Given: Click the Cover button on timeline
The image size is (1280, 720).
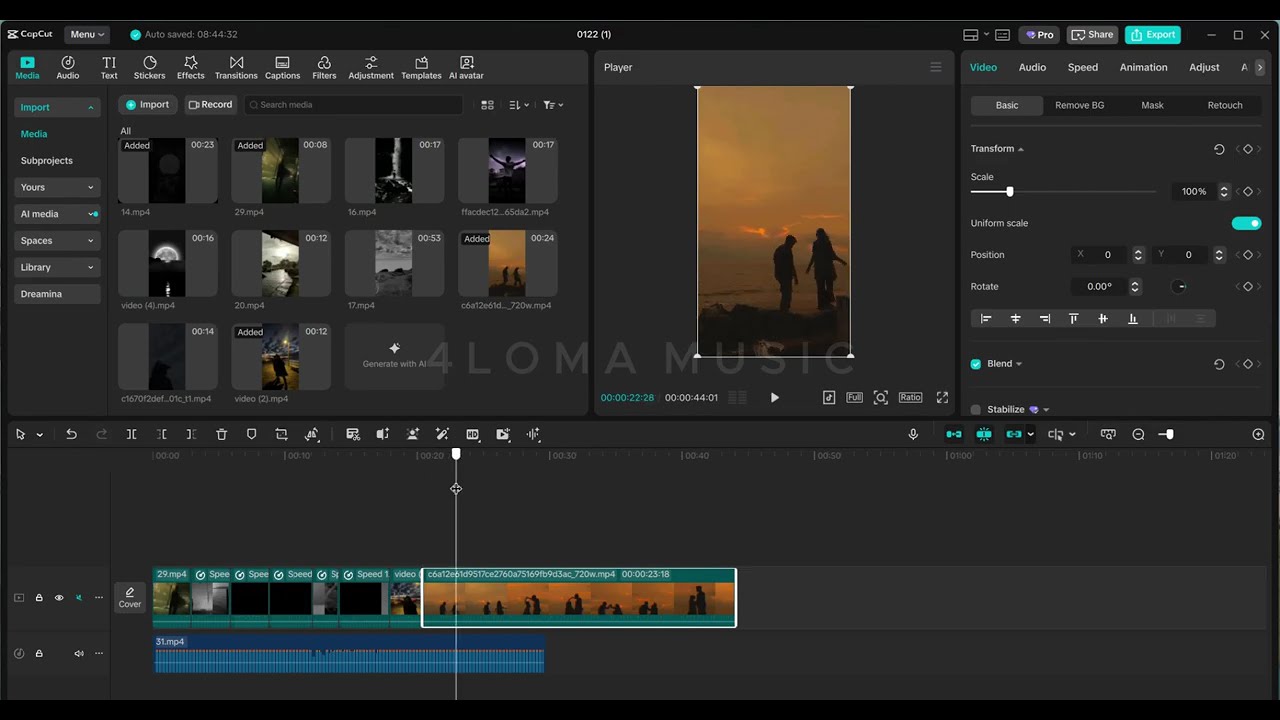Looking at the screenshot, I should 130,598.
